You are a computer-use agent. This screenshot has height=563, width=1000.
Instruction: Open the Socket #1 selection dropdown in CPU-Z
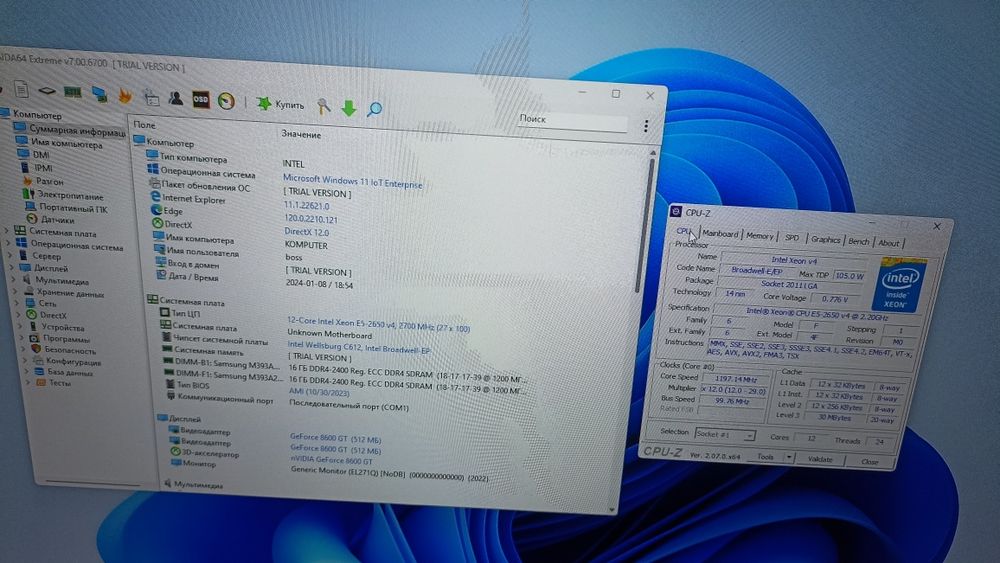click(725, 435)
